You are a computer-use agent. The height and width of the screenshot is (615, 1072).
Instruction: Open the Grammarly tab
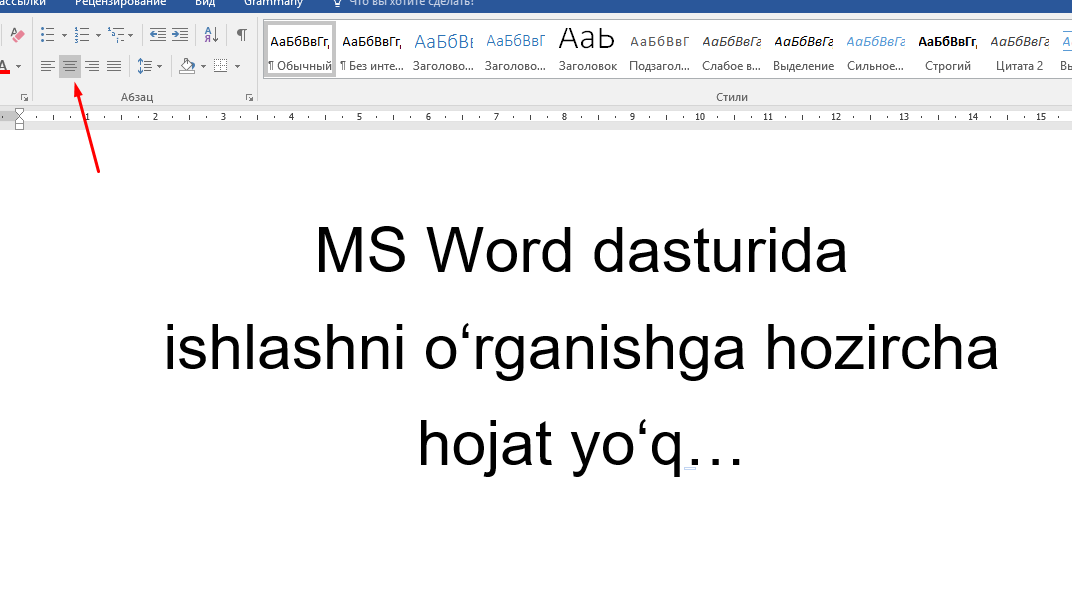point(273,3)
